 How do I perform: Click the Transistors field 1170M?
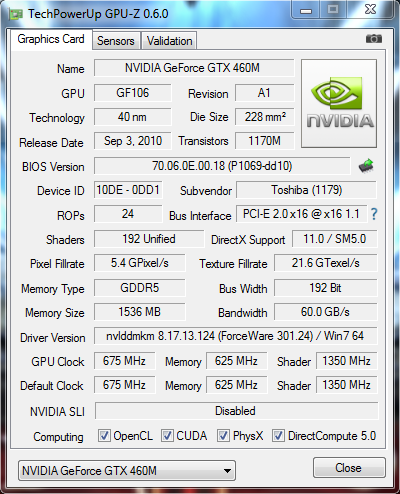click(x=265, y=141)
